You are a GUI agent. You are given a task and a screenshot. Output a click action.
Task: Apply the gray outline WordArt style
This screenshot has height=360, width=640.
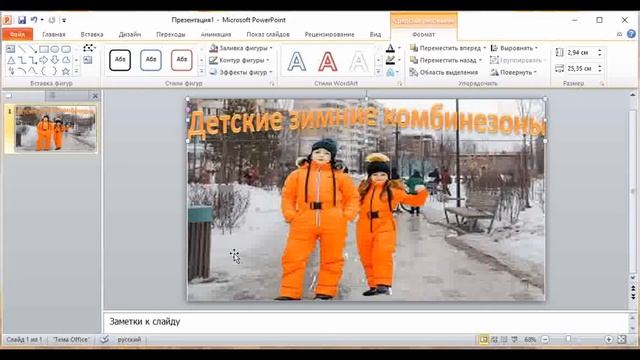coord(297,61)
